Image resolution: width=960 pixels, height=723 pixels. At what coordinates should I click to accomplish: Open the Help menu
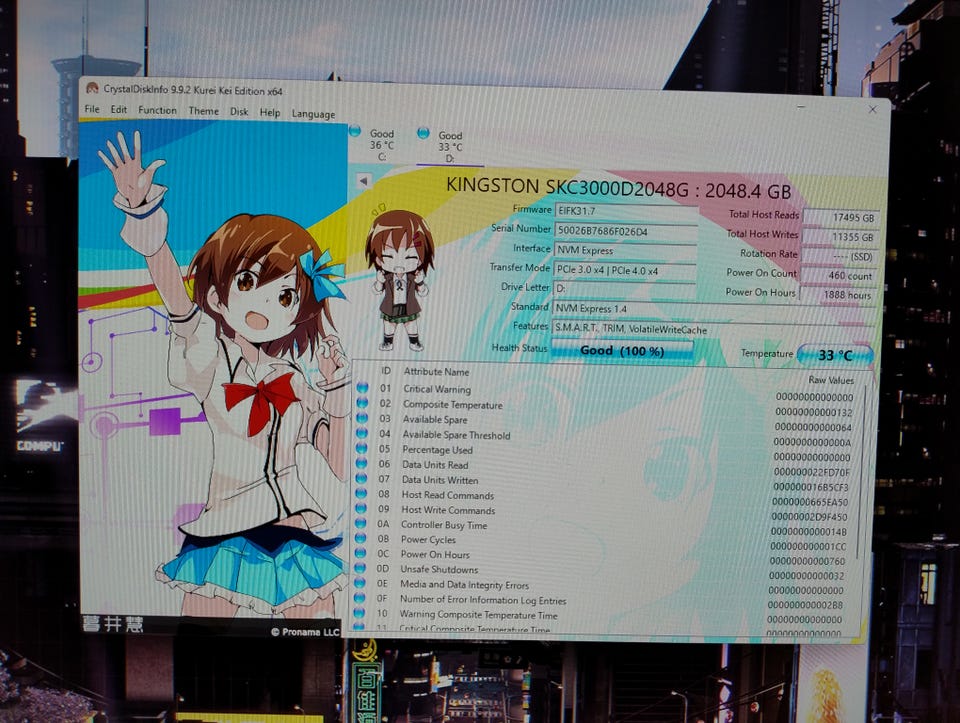(269, 112)
